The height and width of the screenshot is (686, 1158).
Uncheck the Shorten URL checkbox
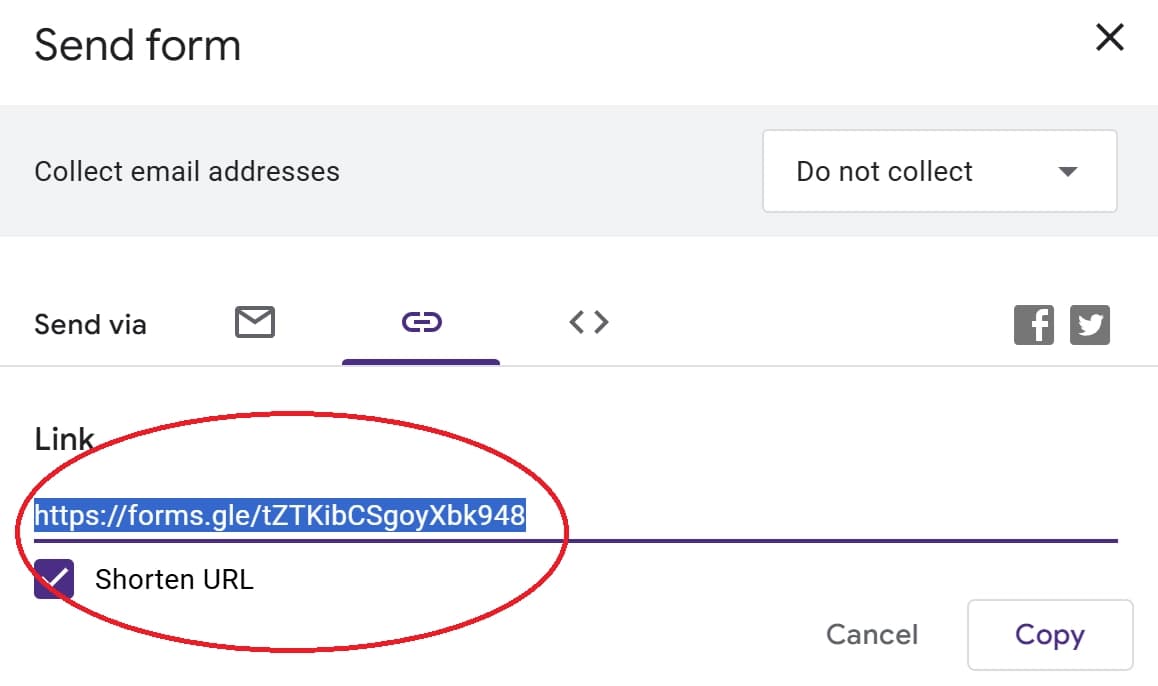(53, 578)
